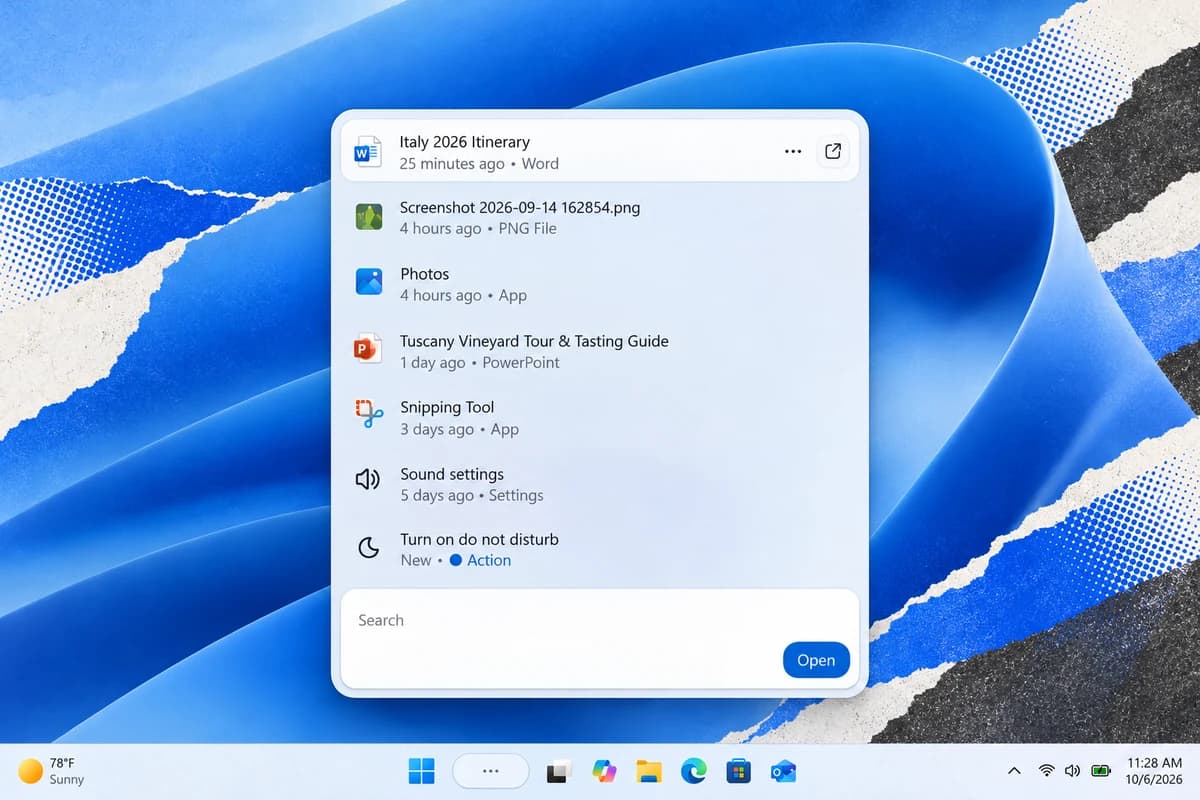
Task: Click the Word icon for Italy 2026 Itinerary
Action: click(368, 152)
